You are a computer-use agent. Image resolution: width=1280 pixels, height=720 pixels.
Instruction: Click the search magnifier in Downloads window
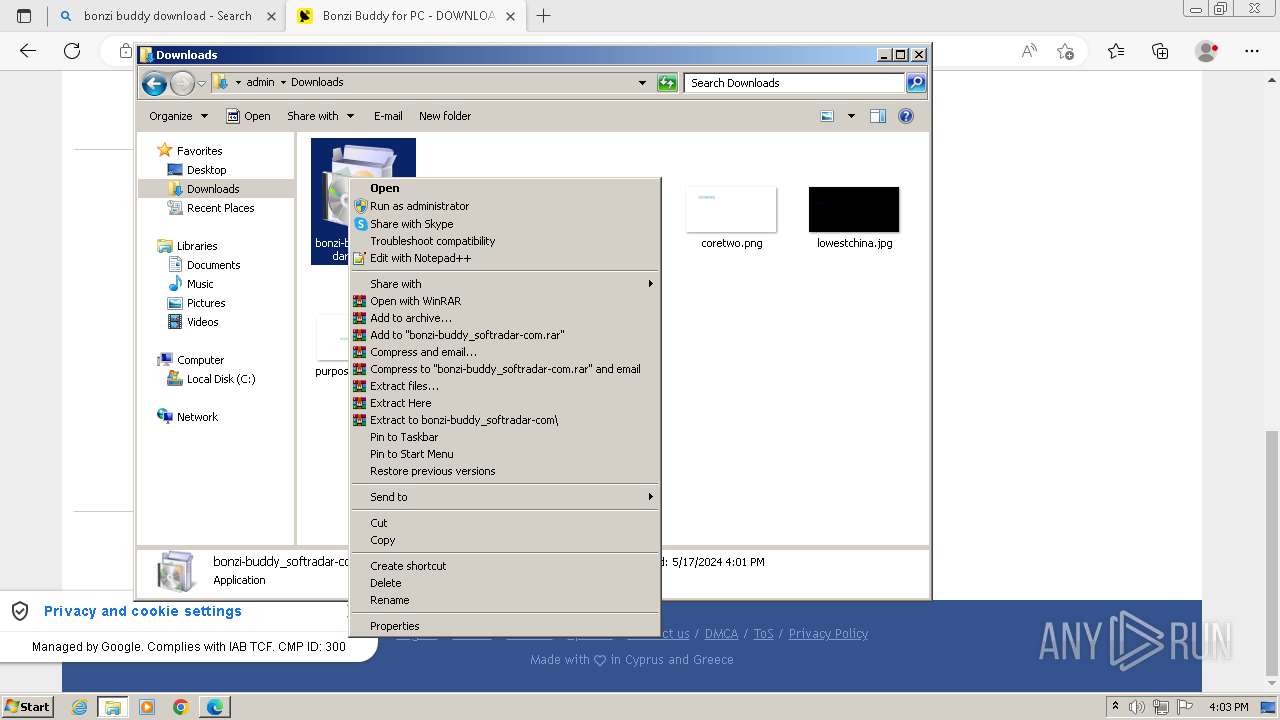[916, 83]
